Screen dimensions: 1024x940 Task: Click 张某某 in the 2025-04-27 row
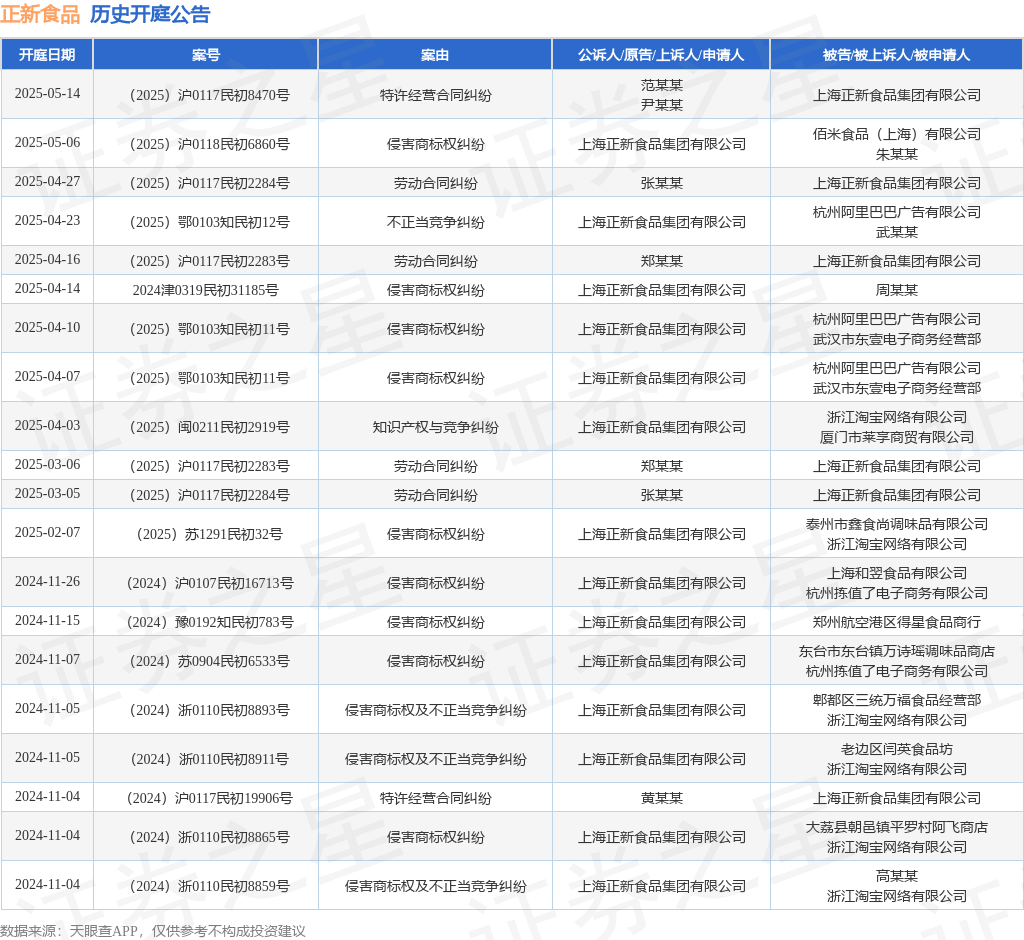662,184
